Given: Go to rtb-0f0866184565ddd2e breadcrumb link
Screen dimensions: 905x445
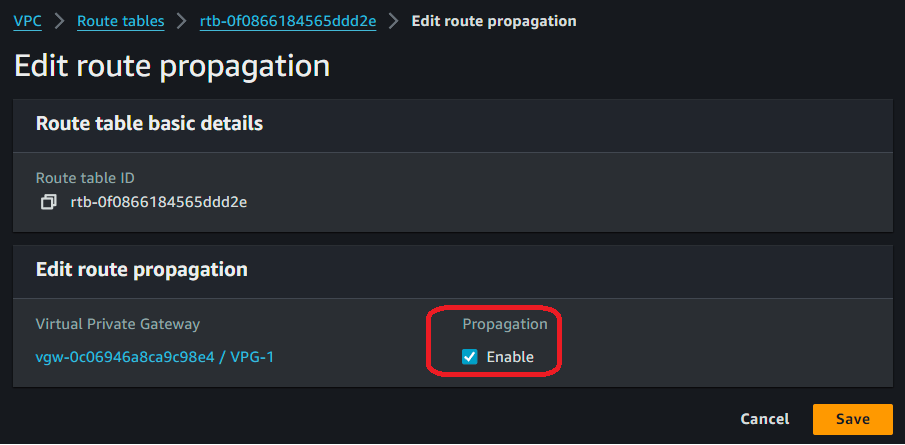Looking at the screenshot, I should 288,21.
